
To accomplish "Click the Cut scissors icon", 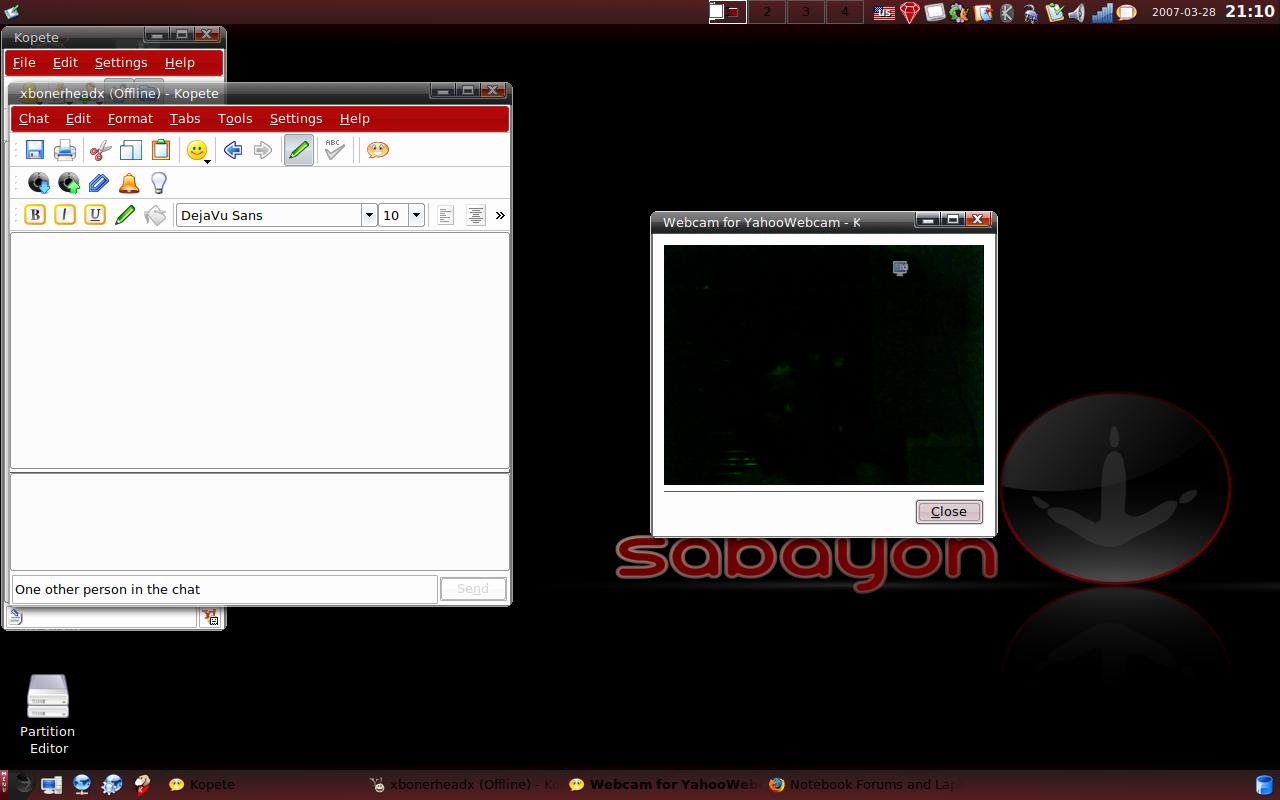I will point(100,150).
